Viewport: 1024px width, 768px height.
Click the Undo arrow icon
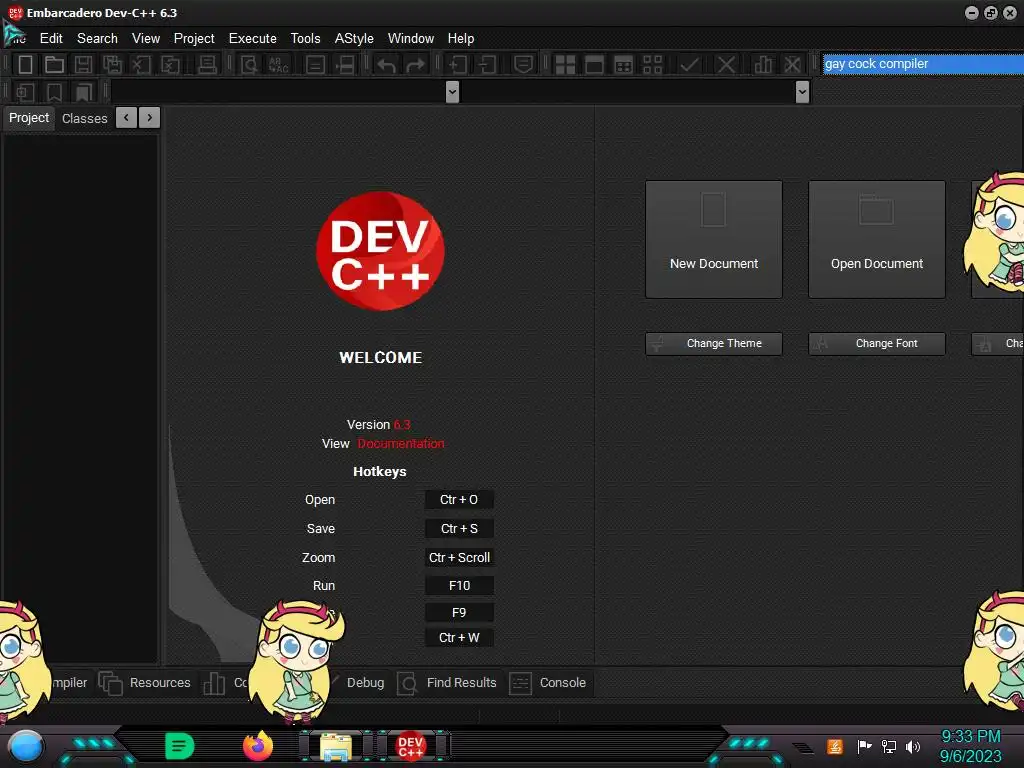tap(387, 65)
